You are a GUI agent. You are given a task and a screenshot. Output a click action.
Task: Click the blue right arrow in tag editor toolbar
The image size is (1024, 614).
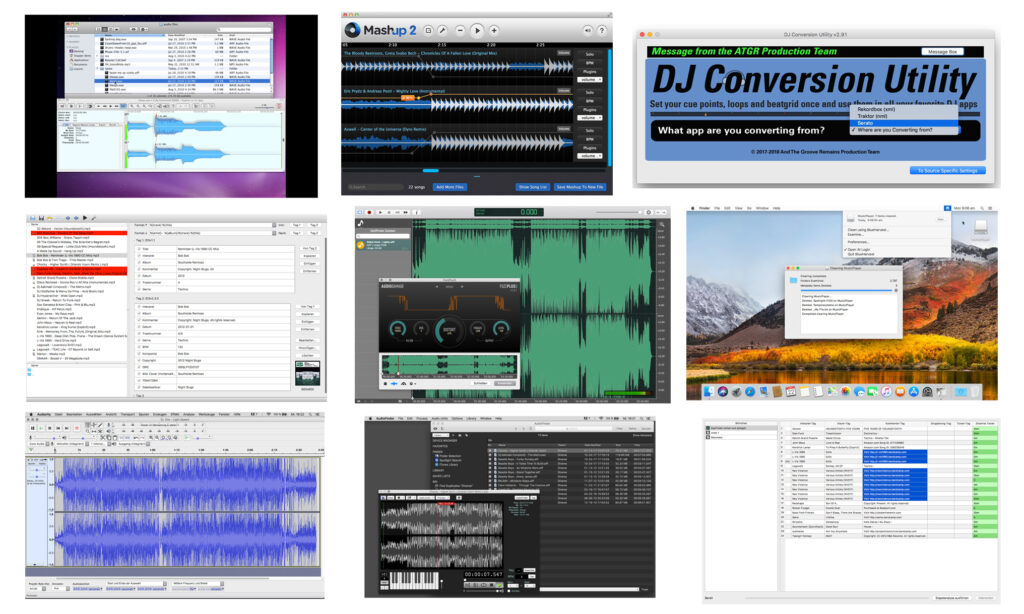[x=76, y=218]
